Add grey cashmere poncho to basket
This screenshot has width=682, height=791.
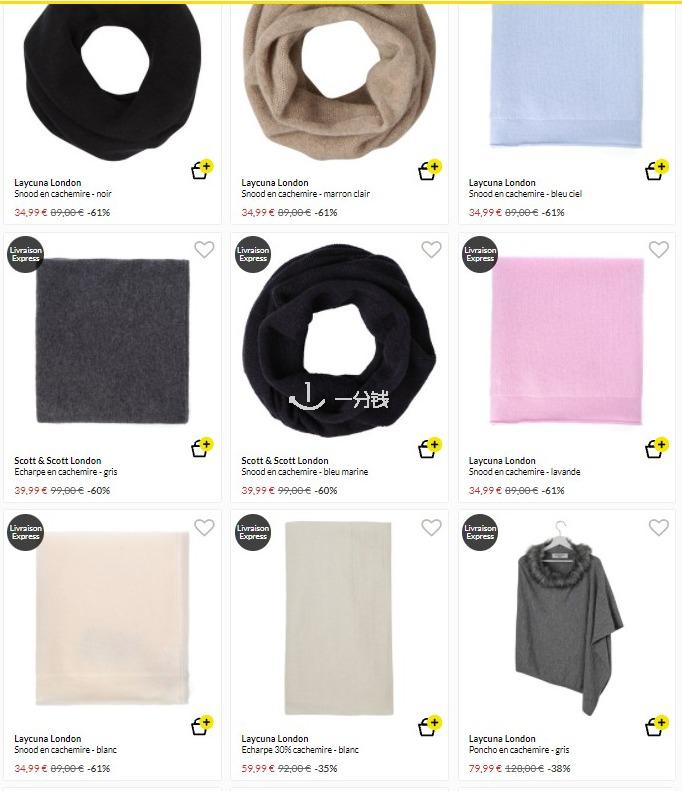[x=657, y=725]
